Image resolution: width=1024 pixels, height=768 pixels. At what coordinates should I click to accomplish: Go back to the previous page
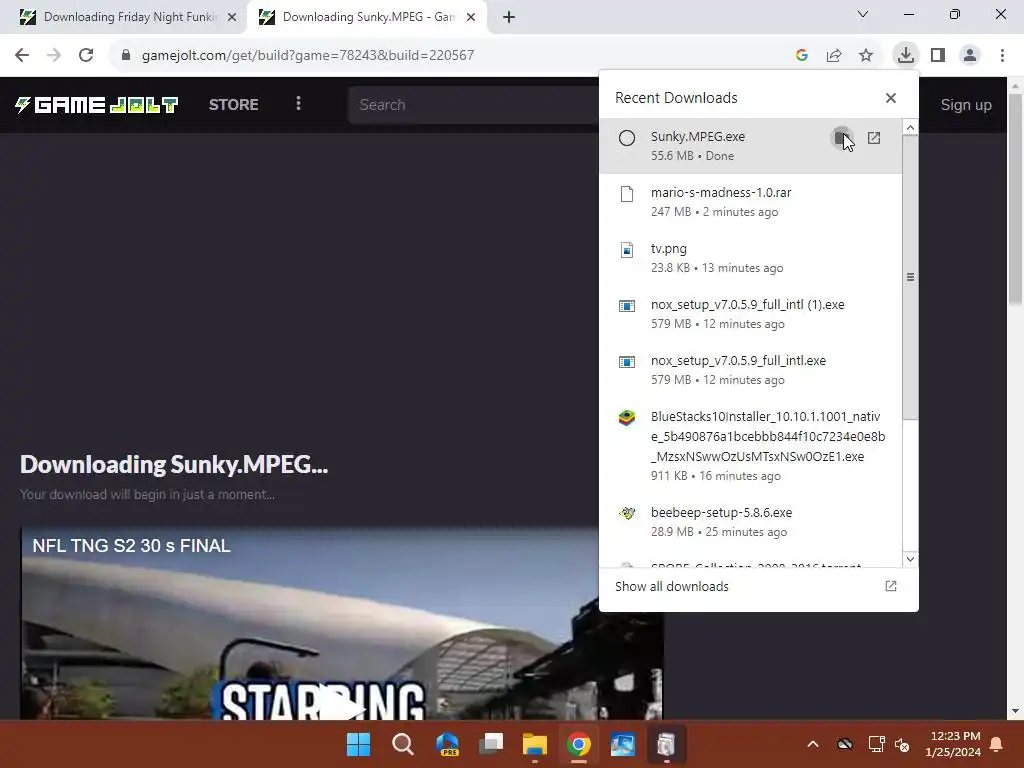click(22, 55)
